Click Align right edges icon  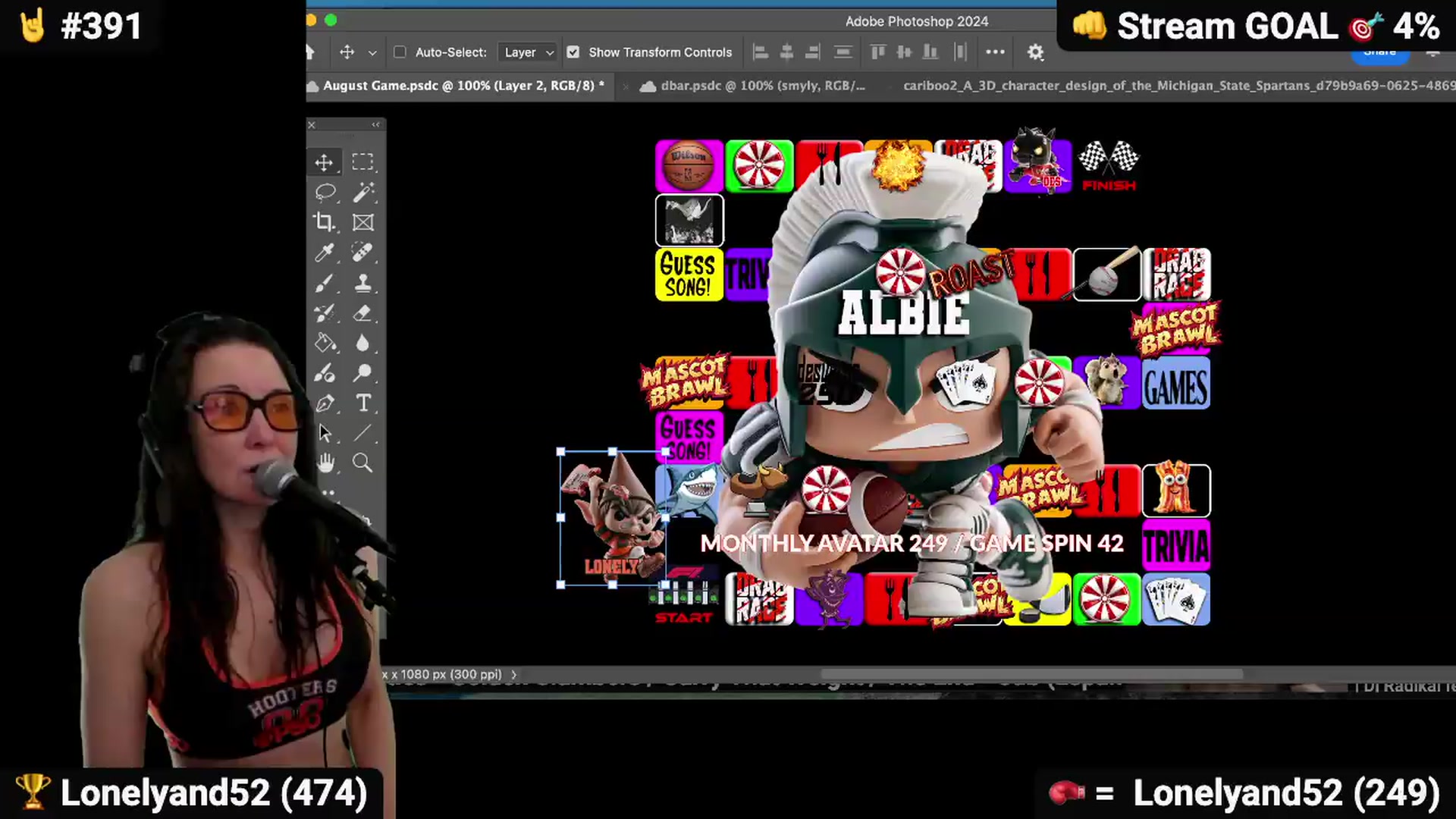click(812, 52)
